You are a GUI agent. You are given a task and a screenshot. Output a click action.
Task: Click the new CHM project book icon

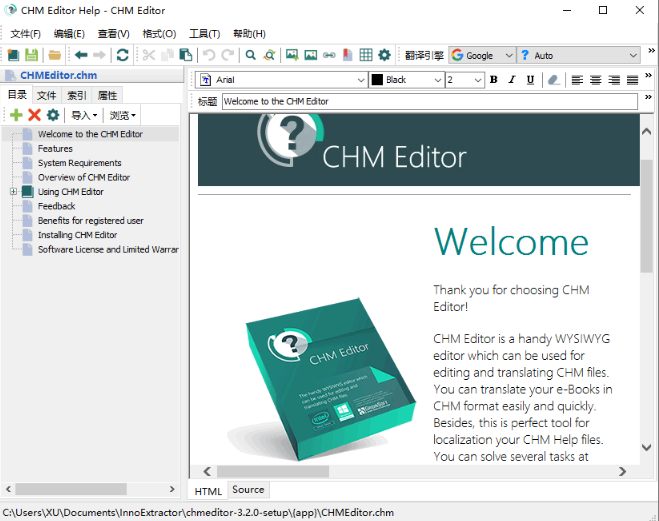coord(13,55)
